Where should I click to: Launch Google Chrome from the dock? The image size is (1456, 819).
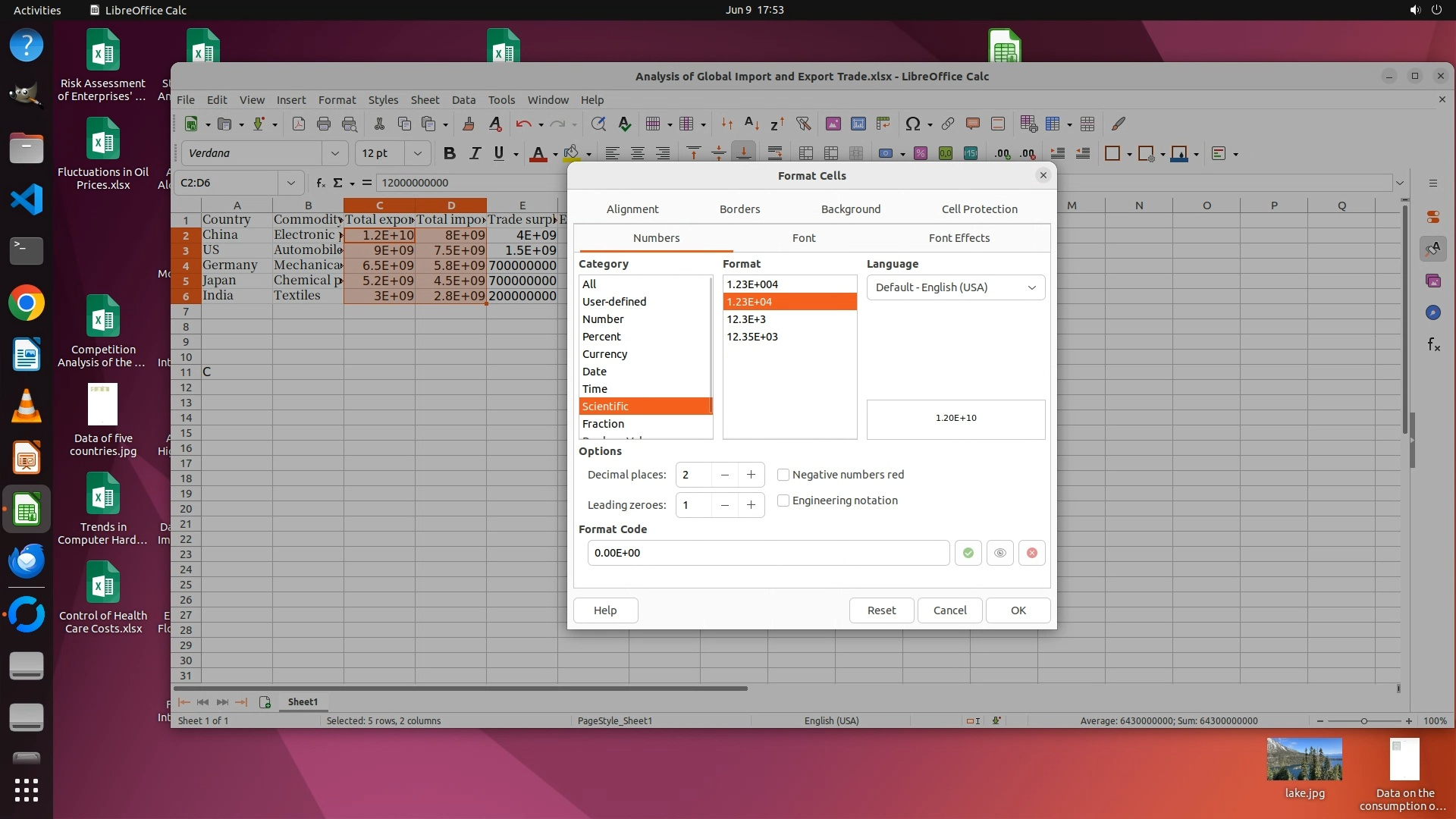tap(27, 303)
